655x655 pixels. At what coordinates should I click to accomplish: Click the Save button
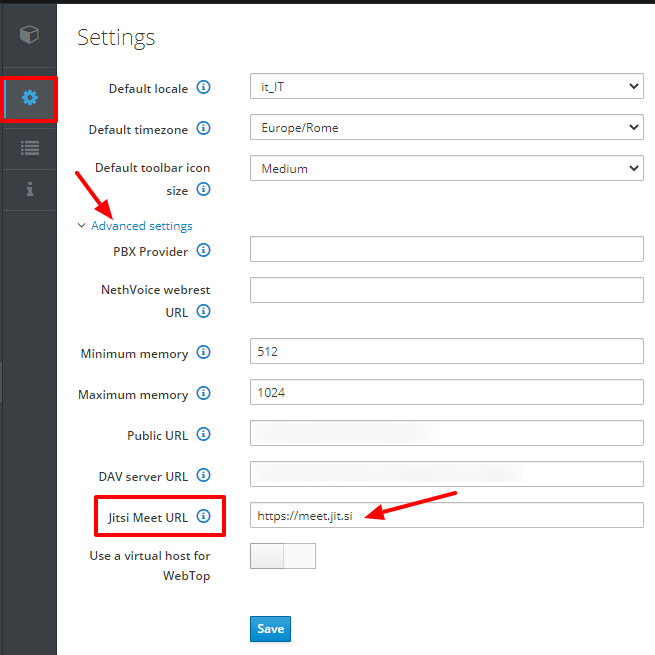click(x=270, y=629)
